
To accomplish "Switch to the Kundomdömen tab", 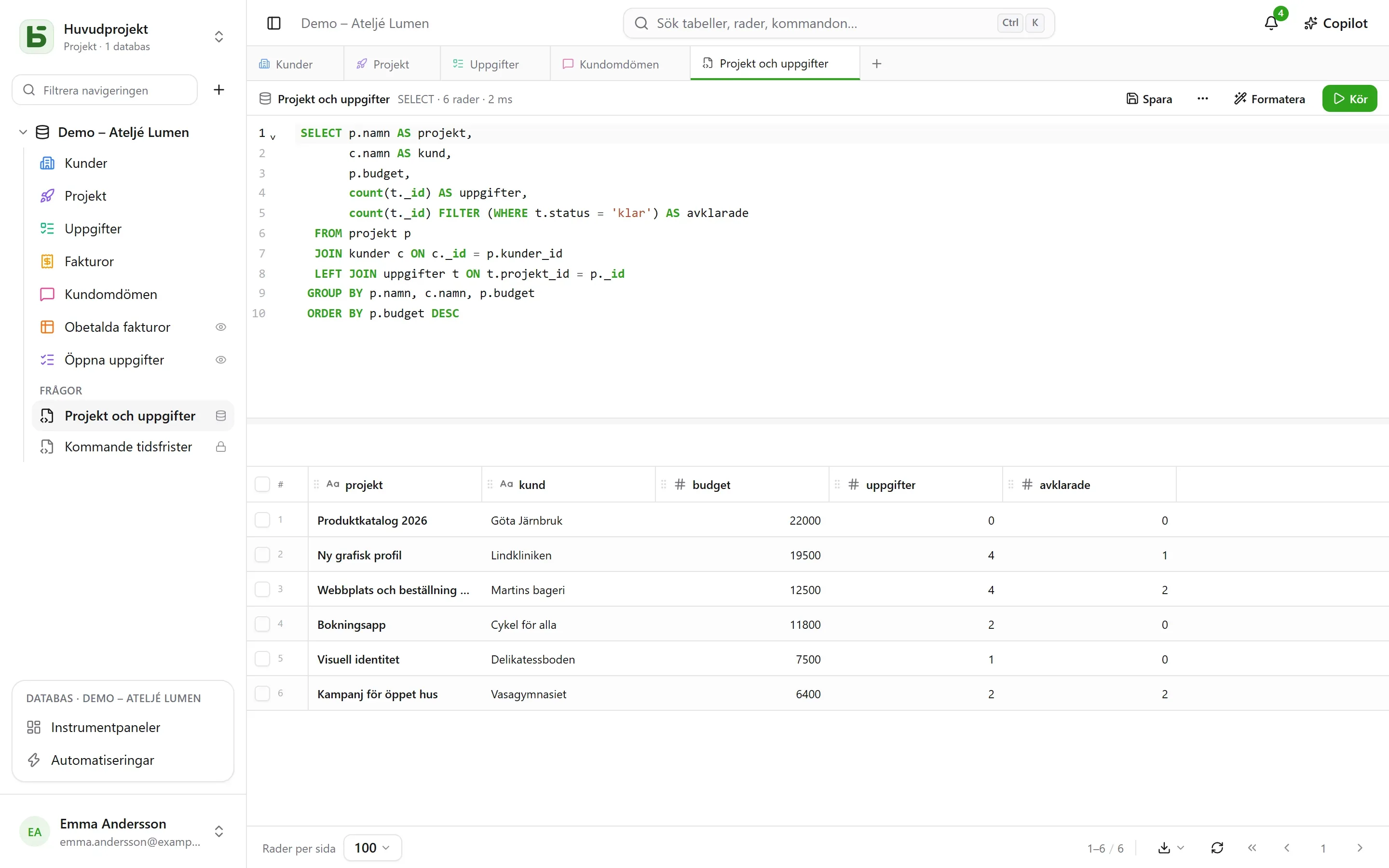I will pyautogui.click(x=620, y=64).
